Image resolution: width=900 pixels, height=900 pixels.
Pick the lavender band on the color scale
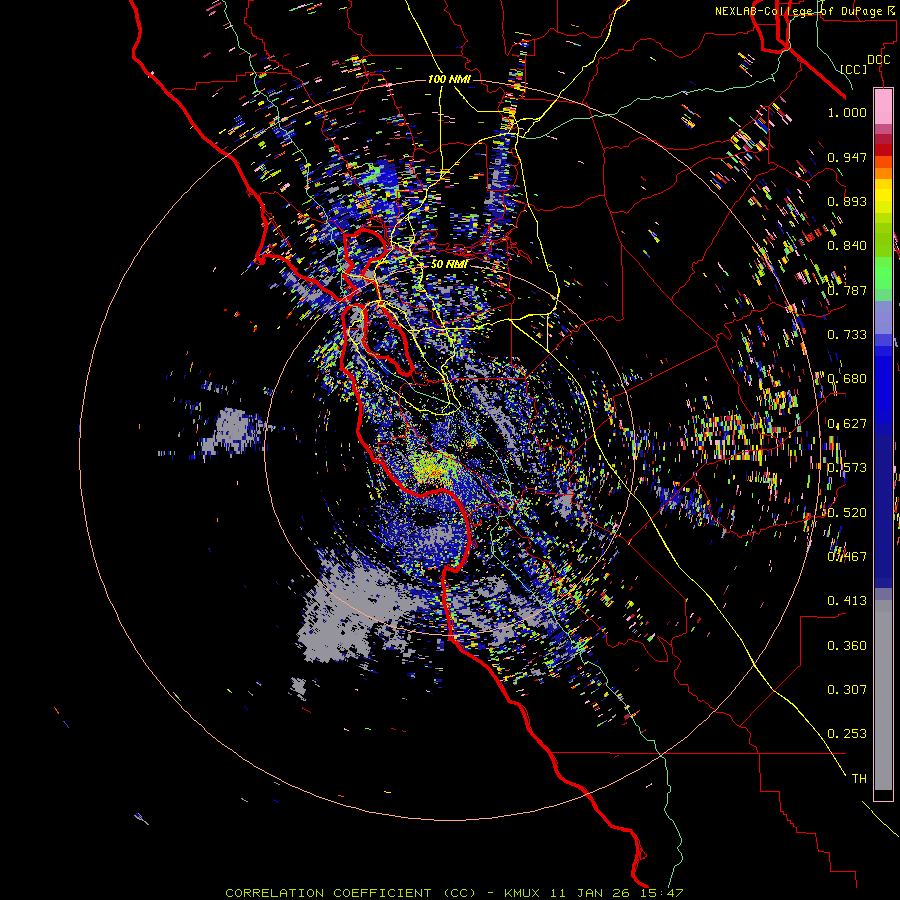pyautogui.click(x=883, y=318)
